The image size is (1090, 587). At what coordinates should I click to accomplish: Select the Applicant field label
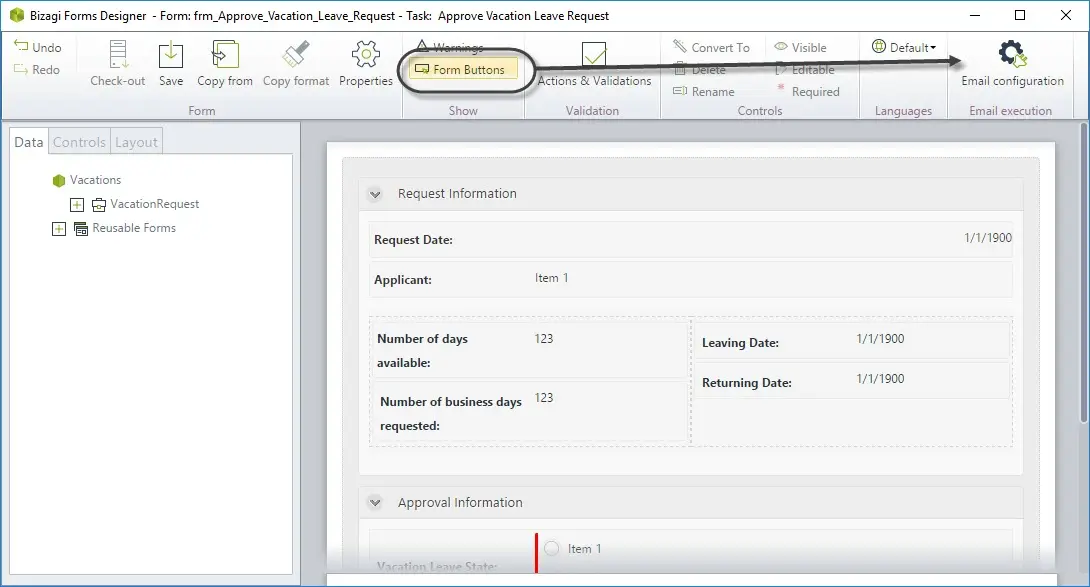(x=402, y=280)
